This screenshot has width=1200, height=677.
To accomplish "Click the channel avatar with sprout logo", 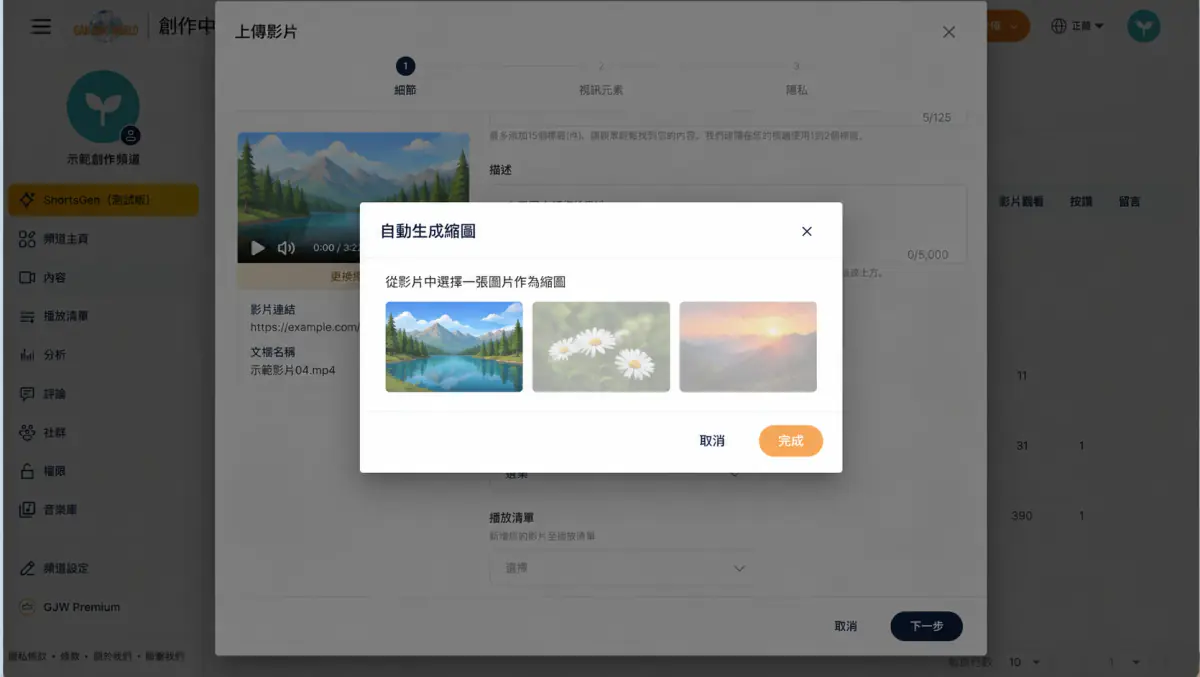I will pos(103,106).
